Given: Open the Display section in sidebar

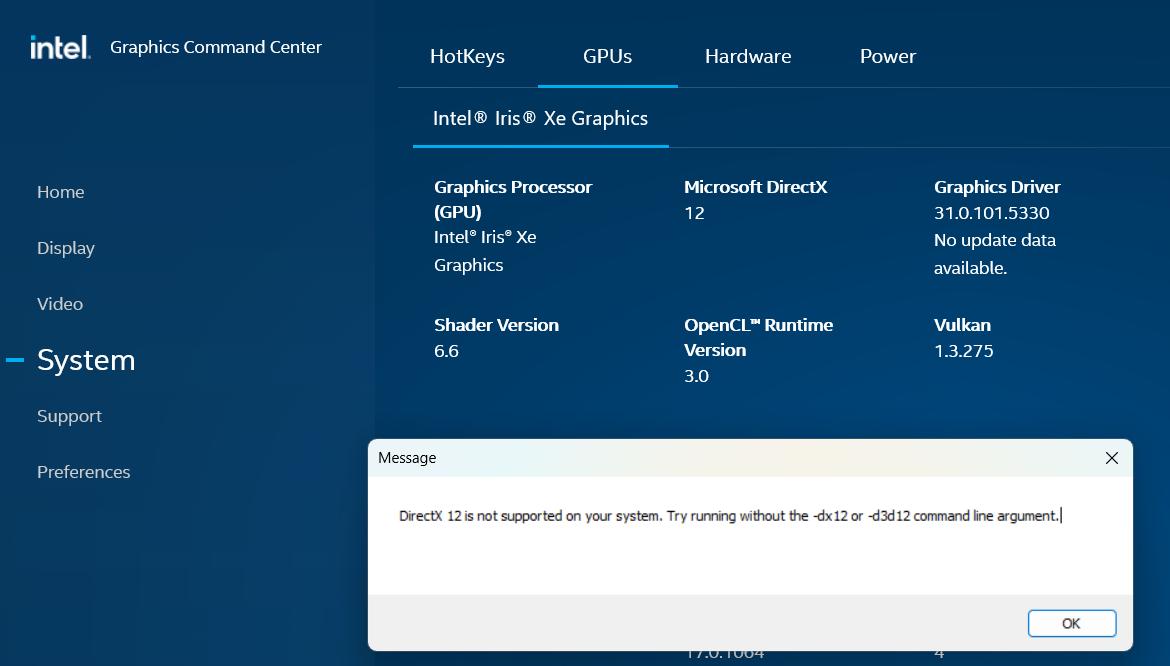Looking at the screenshot, I should pos(66,248).
